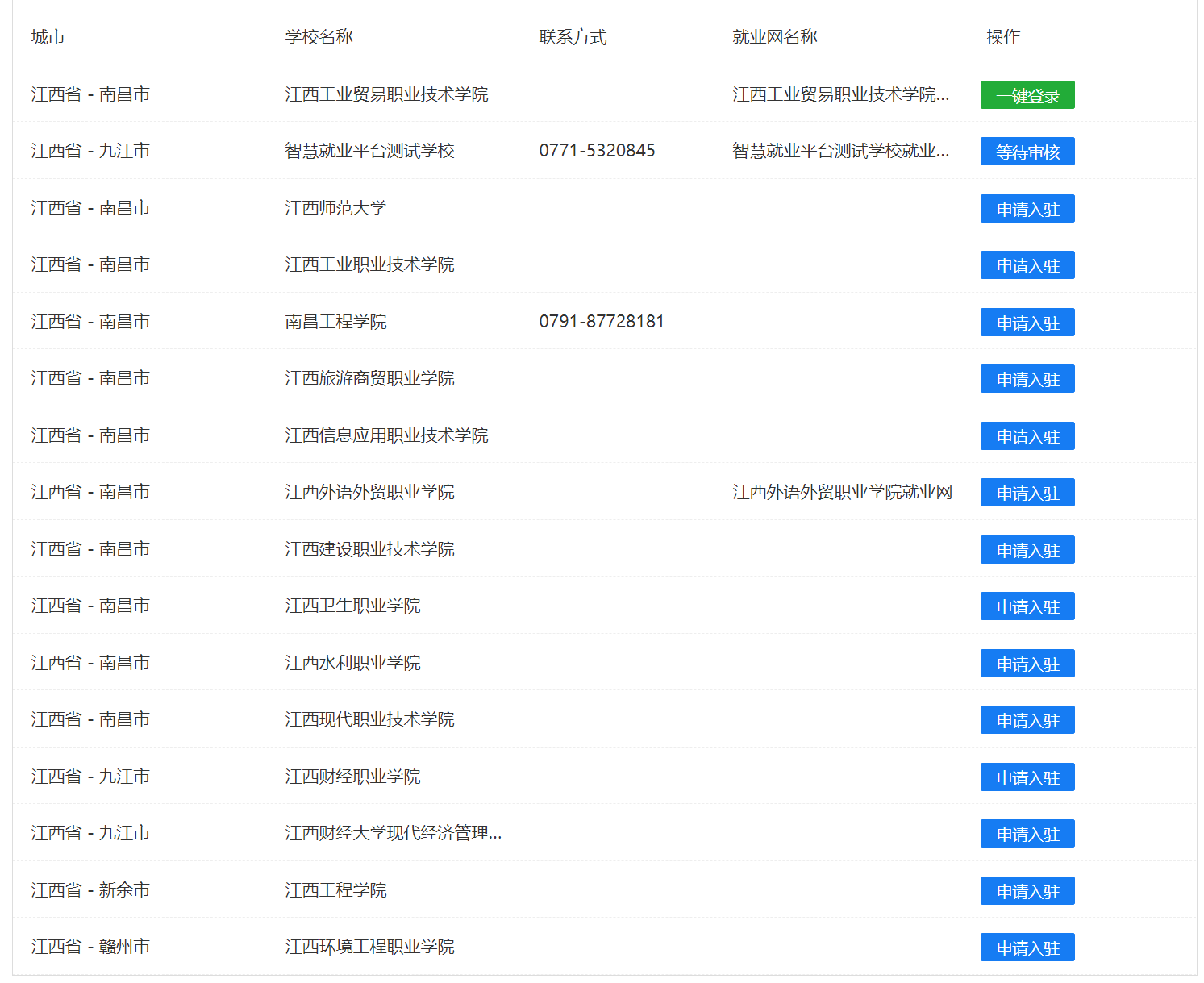Click the 学校名称 column header

pyautogui.click(x=319, y=37)
